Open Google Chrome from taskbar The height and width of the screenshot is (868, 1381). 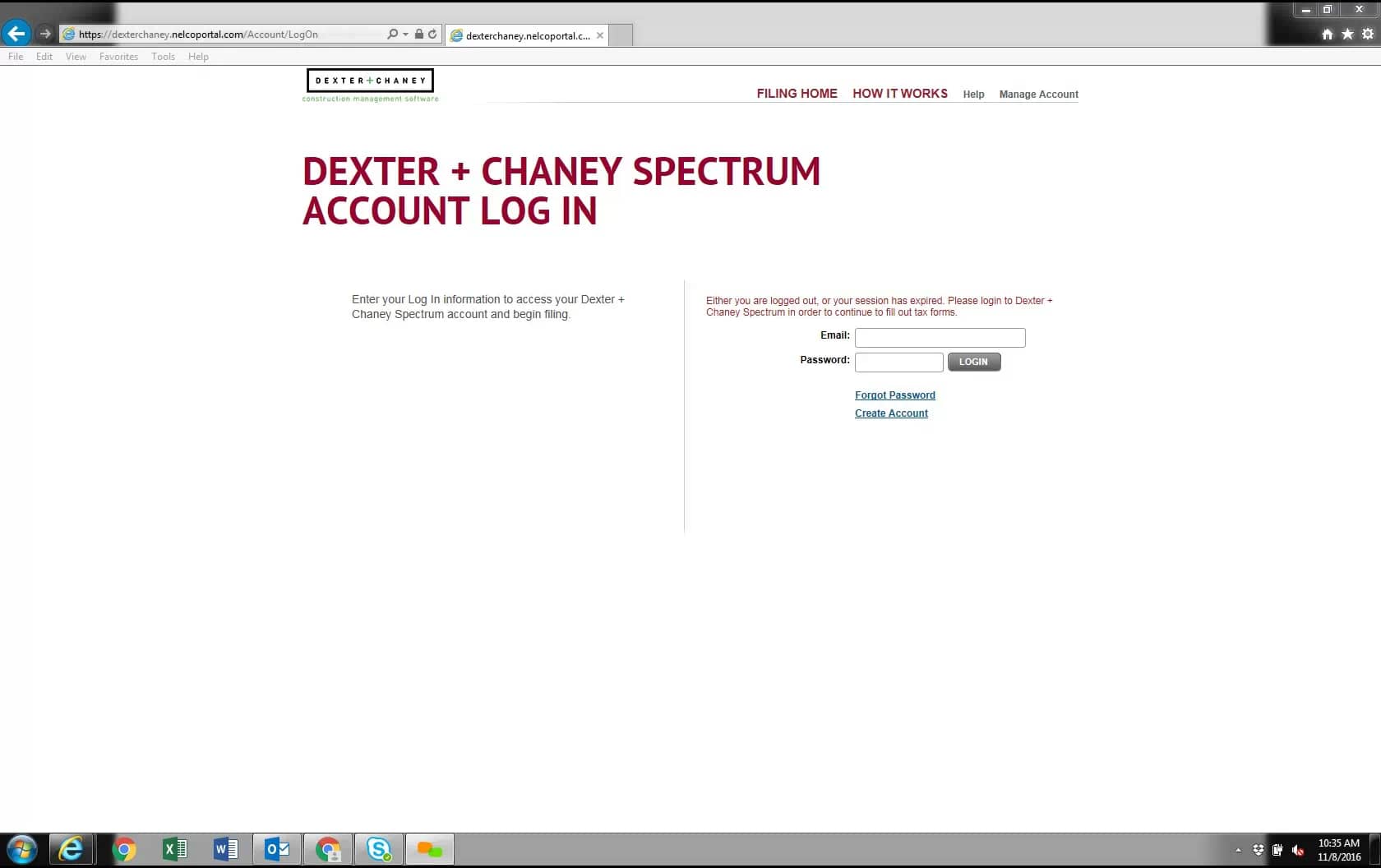click(x=124, y=849)
